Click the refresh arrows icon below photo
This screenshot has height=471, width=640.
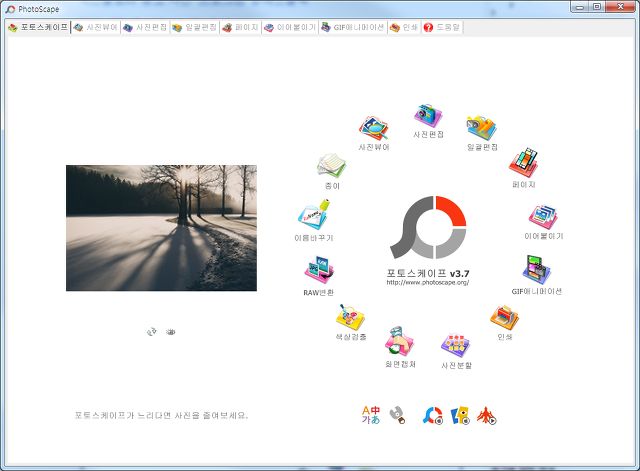(151, 332)
